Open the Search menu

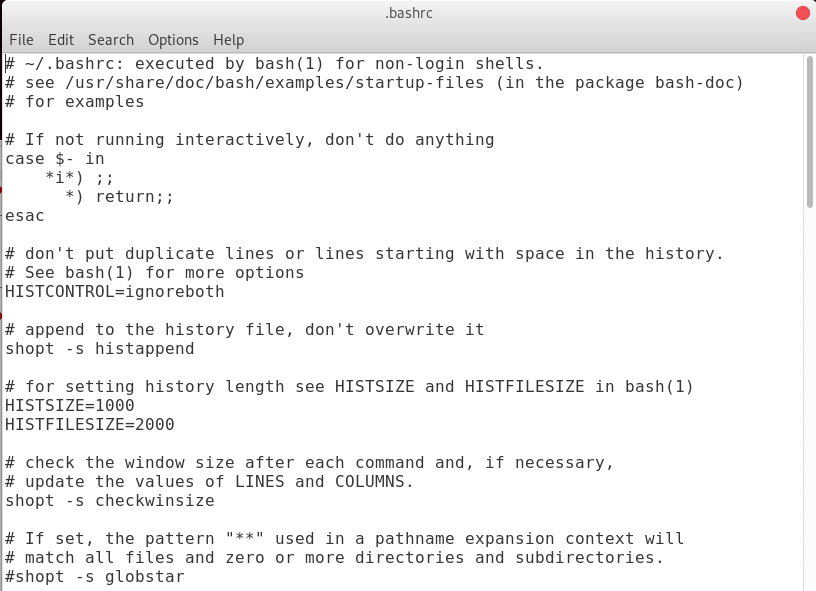point(111,40)
